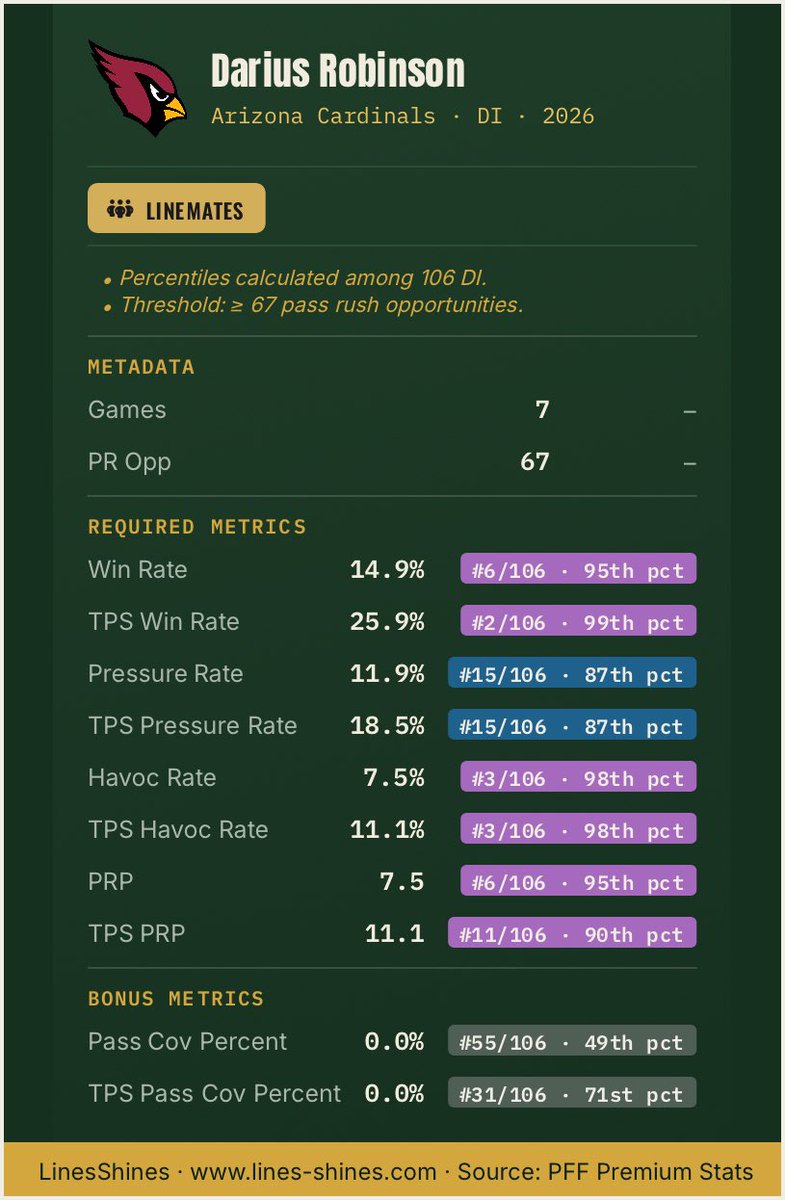785x1200 pixels.
Task: Click TPS Pass Cov Percent 71st badge
Action: pos(572,1094)
